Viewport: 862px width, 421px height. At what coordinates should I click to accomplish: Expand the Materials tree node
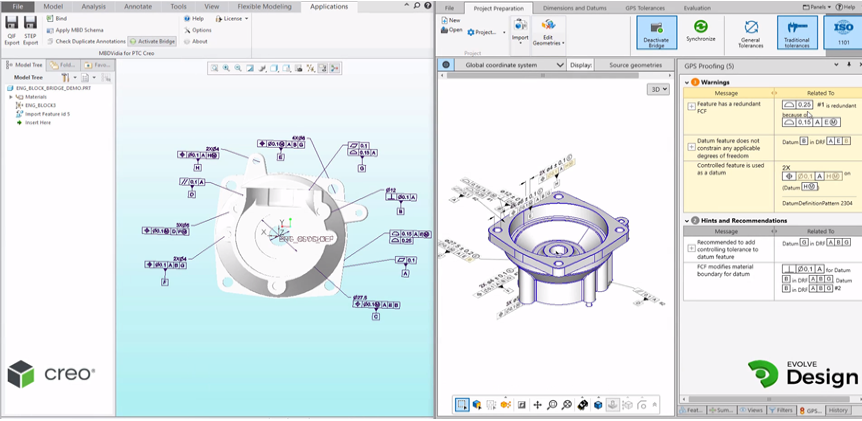click(x=10, y=97)
